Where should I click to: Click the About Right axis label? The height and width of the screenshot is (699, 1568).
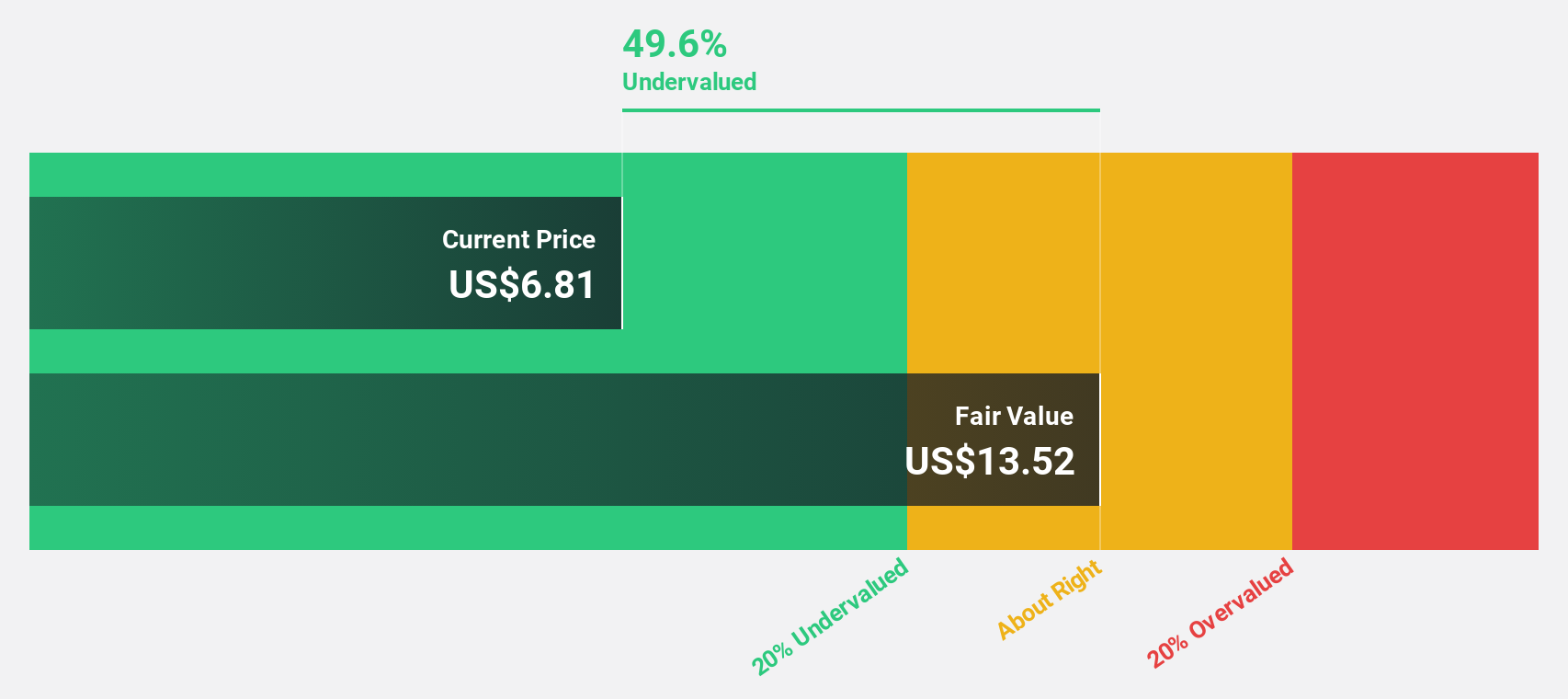click(1049, 600)
